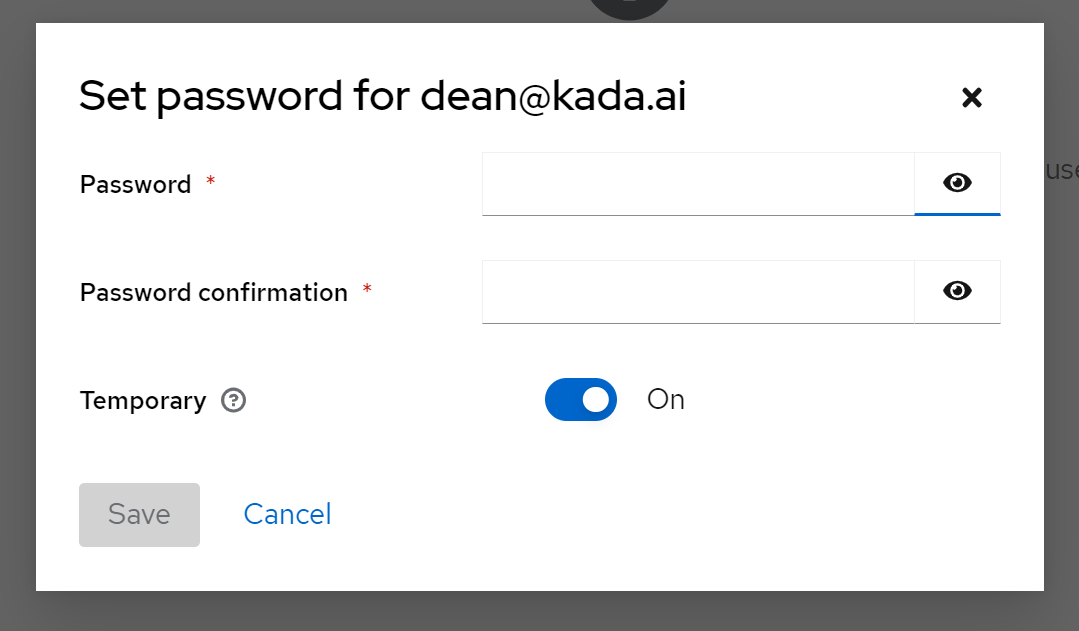
Task: Click the "Temporary" label text
Action: 143,401
